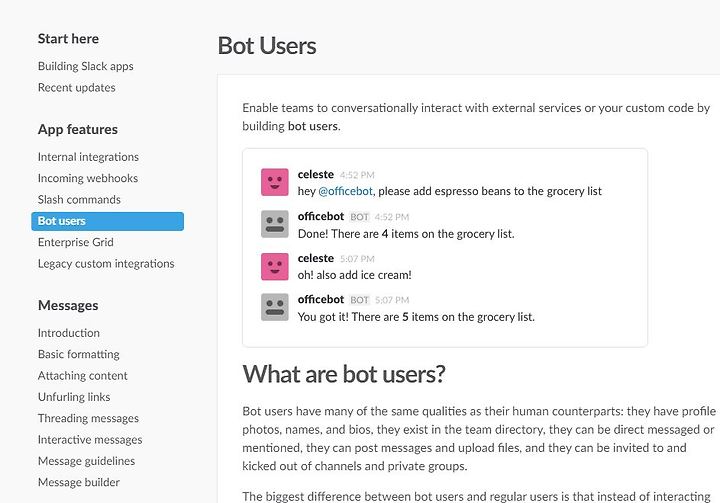Go to Interactive messages
720x503 pixels.
pos(90,440)
